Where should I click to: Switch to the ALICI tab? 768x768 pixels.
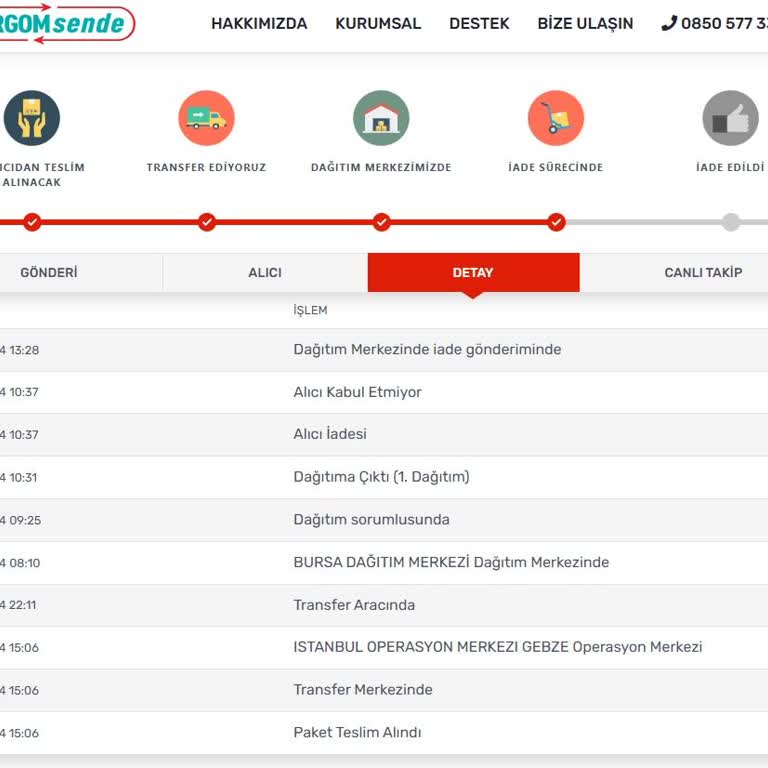(x=265, y=272)
